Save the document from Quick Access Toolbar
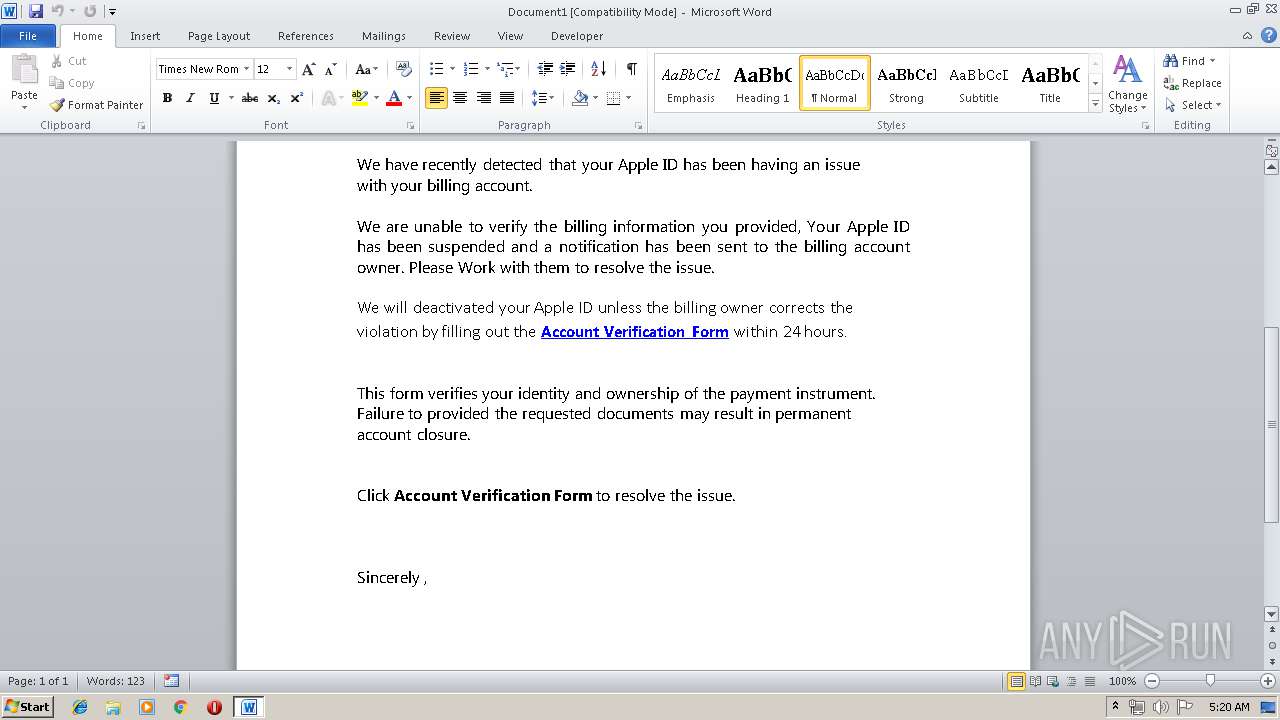The image size is (1280, 720). [x=36, y=11]
